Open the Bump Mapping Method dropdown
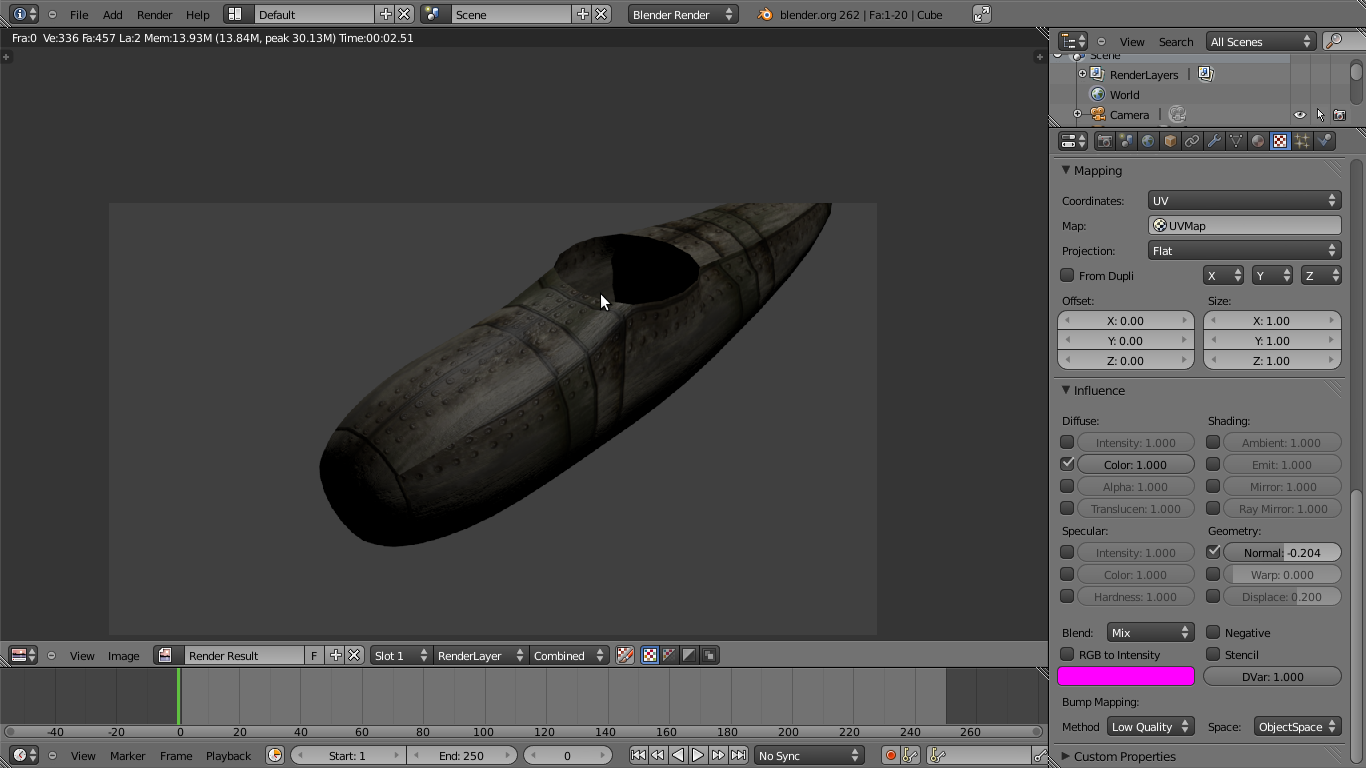 (x=1150, y=727)
